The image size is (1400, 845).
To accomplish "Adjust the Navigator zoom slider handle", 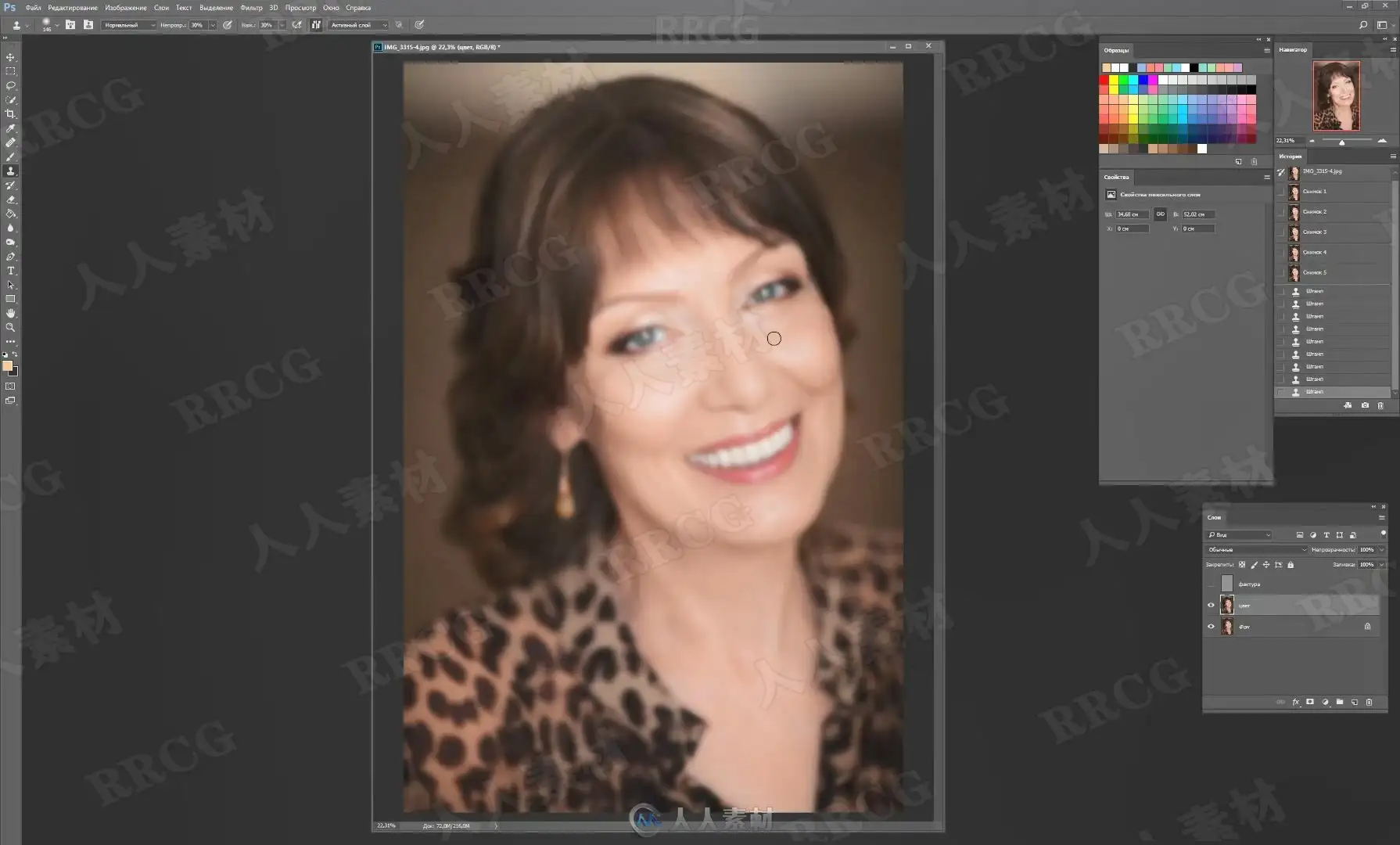I will click(x=1342, y=142).
